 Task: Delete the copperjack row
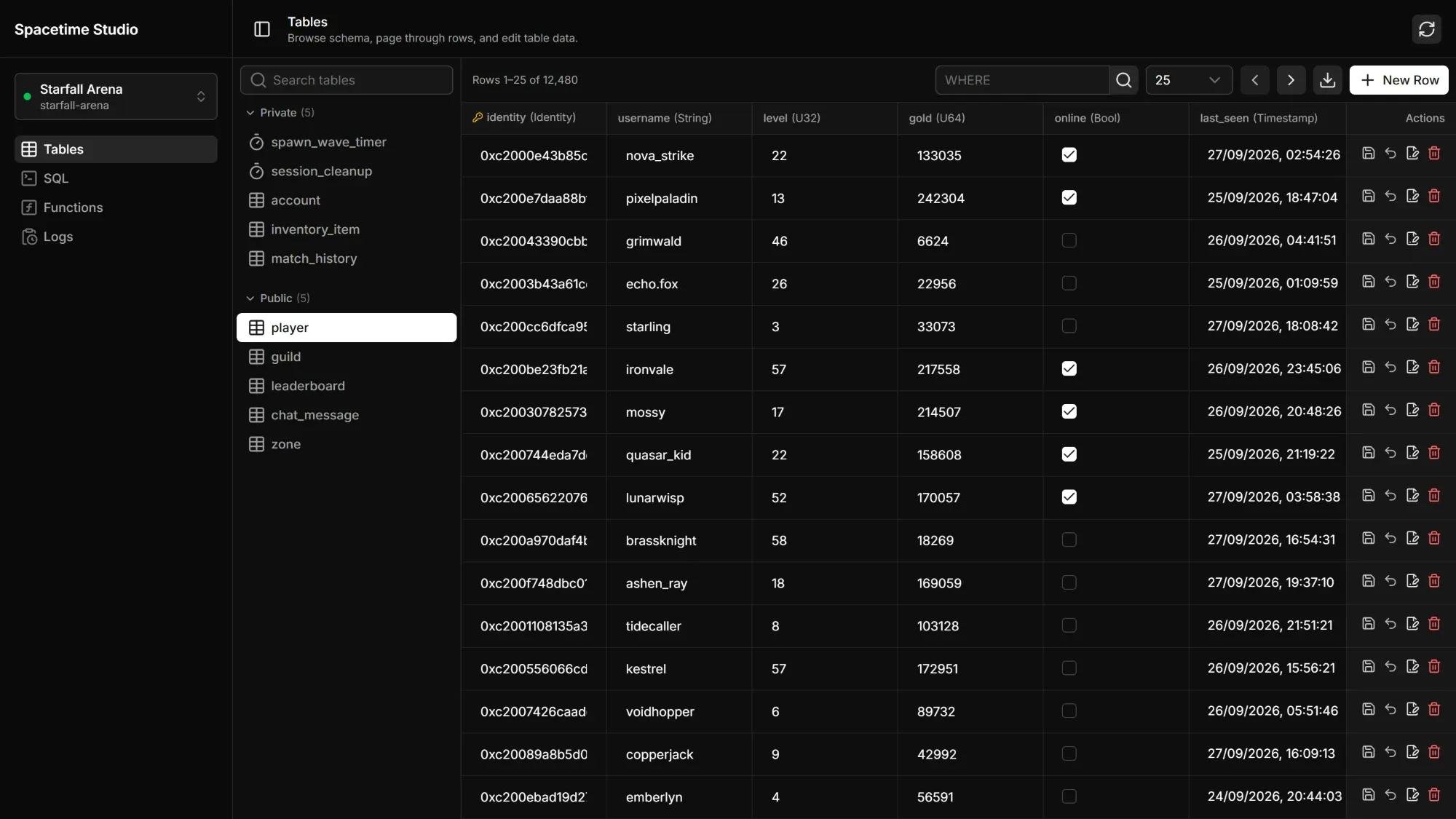(x=1434, y=753)
